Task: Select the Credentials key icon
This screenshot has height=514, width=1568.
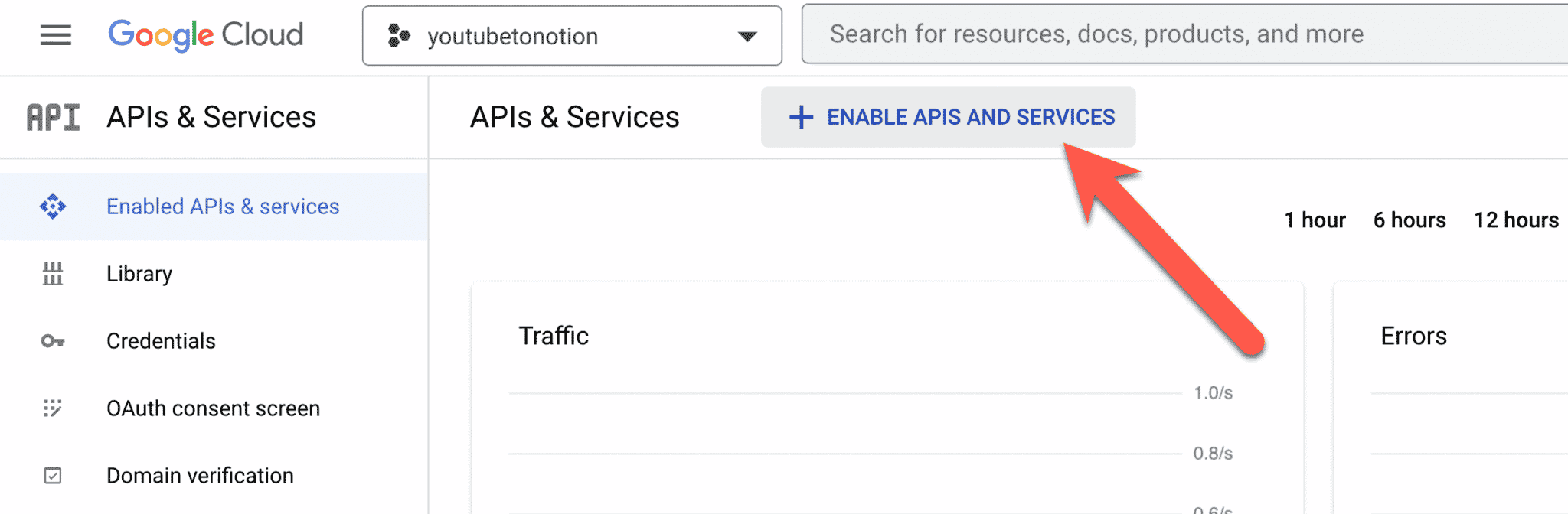Action: (52, 340)
